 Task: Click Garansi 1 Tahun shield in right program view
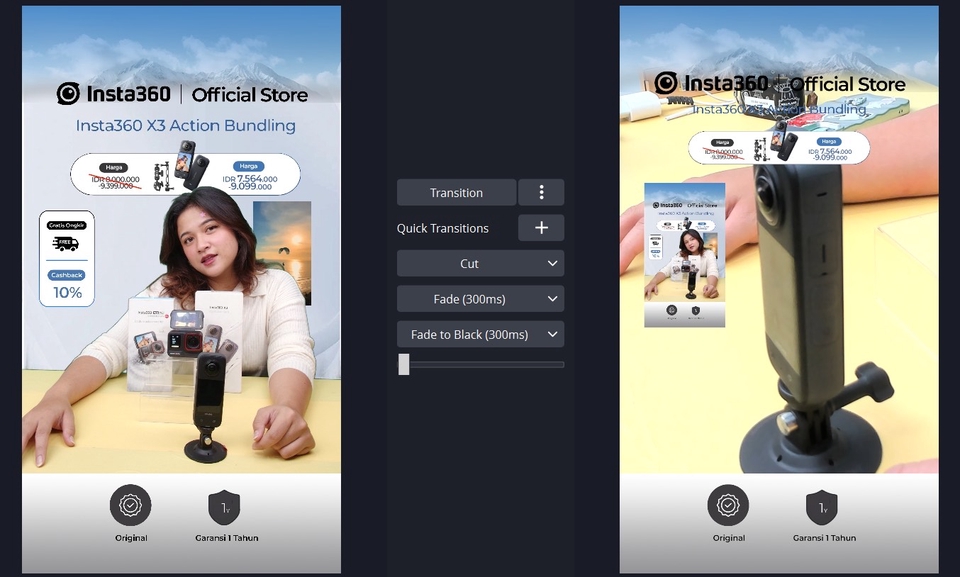(x=822, y=506)
